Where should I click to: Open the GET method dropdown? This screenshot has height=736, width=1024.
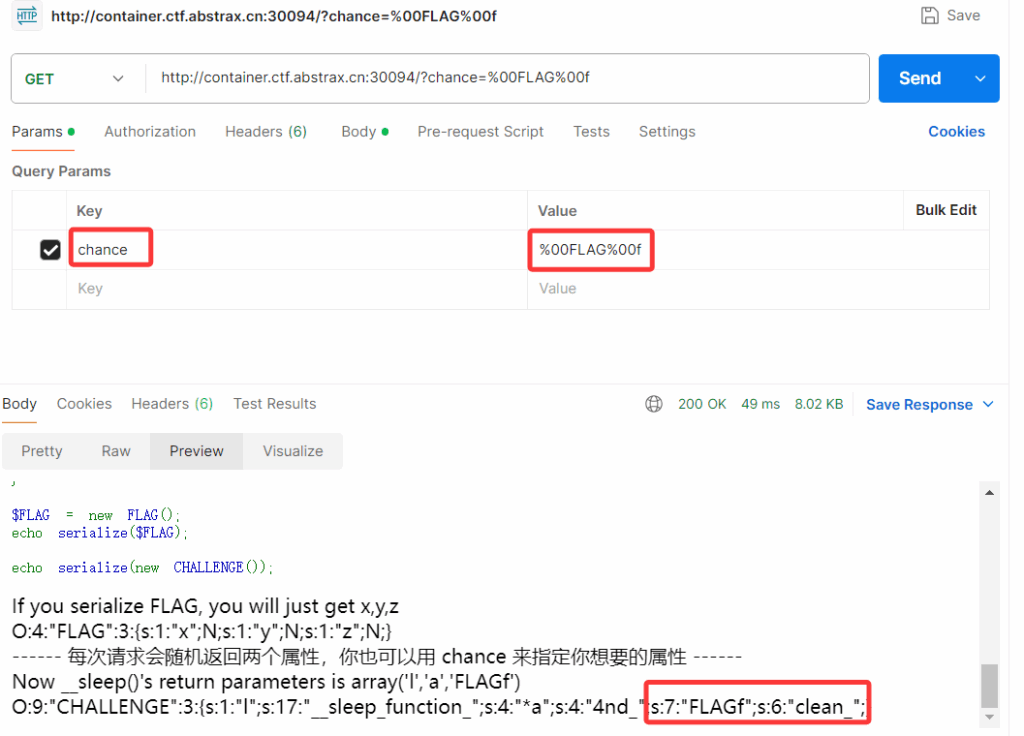[x=75, y=79]
